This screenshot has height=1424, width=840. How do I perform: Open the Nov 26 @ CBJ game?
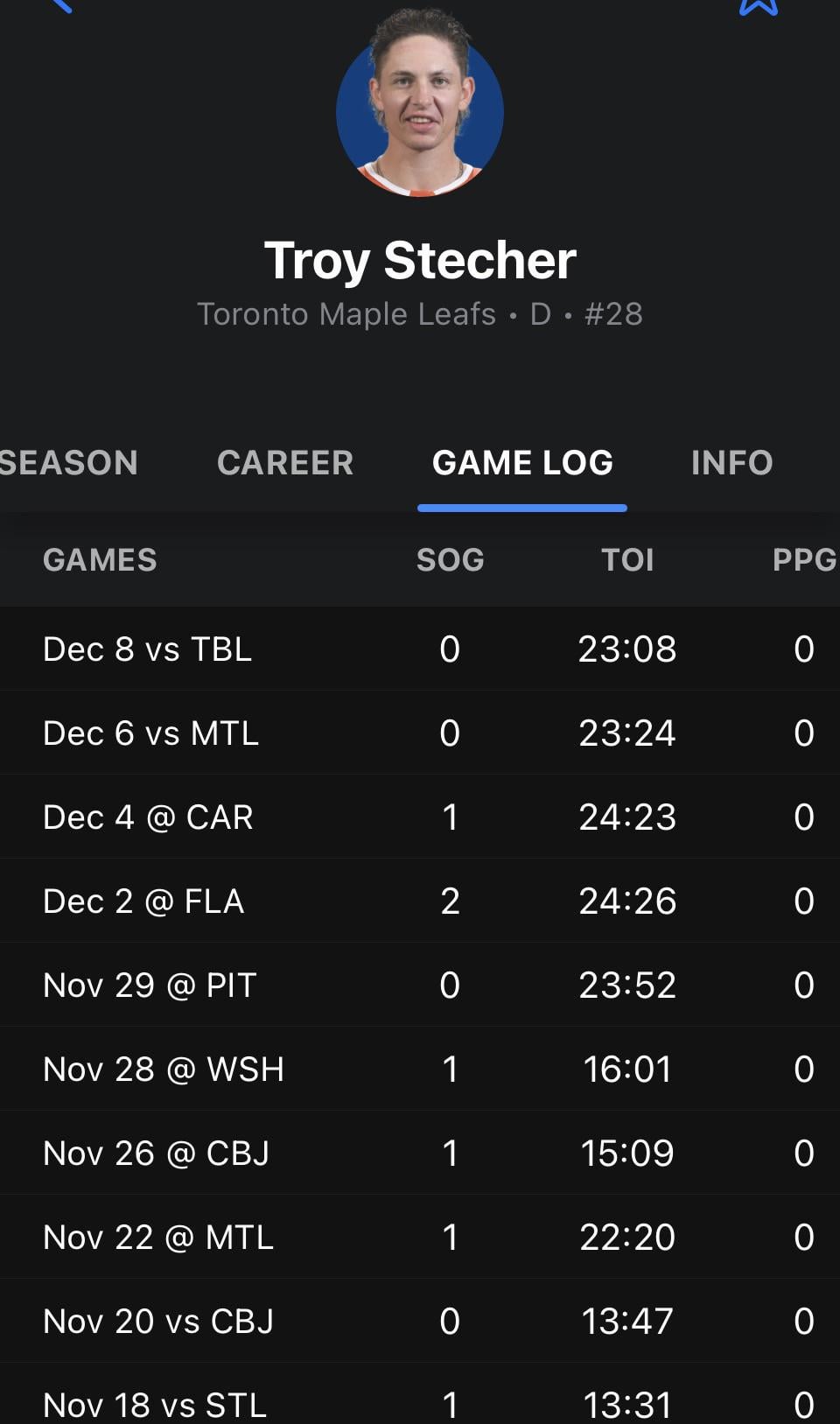point(156,1153)
